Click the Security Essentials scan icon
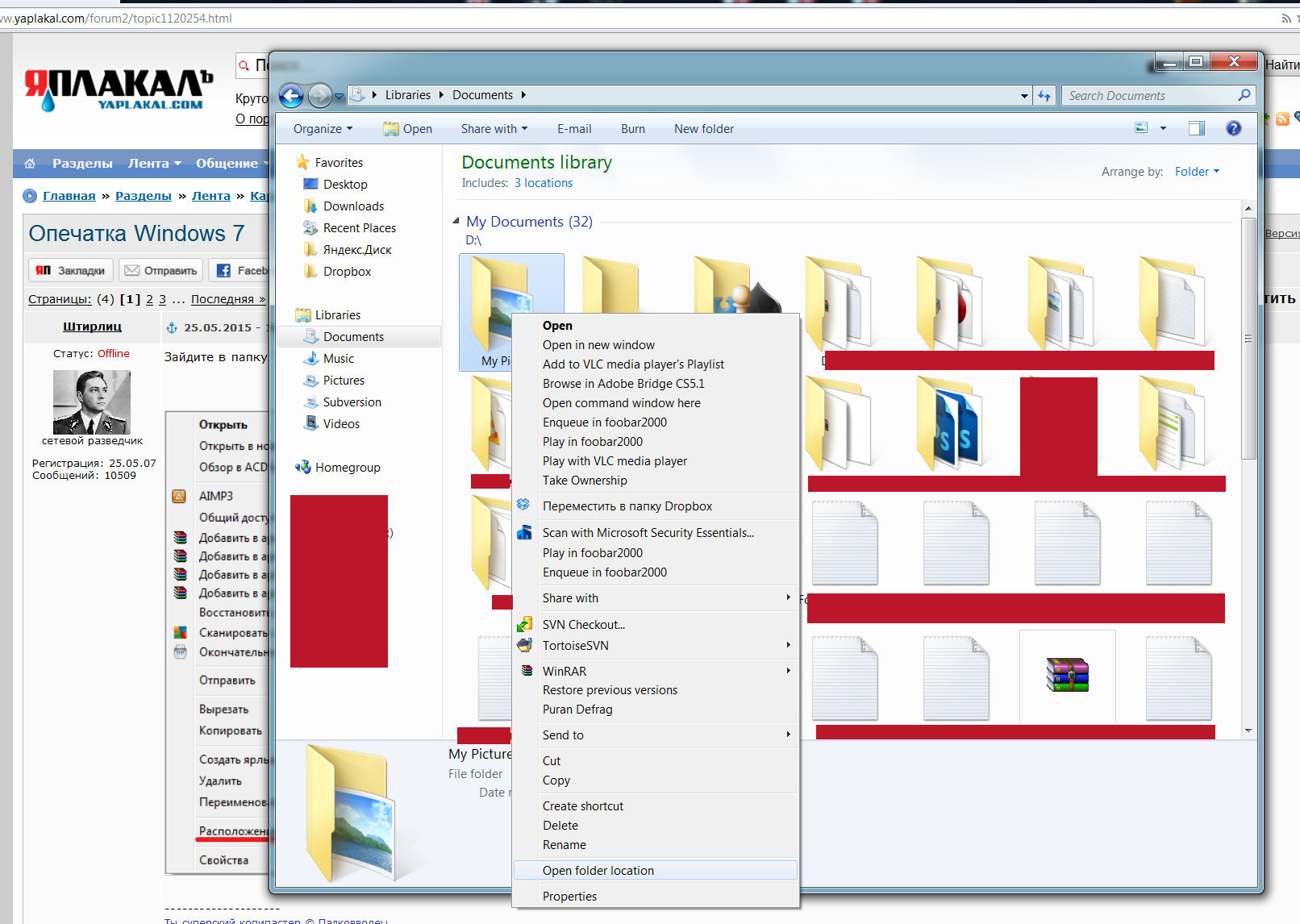Screen dimensions: 1300x924 click(x=524, y=532)
